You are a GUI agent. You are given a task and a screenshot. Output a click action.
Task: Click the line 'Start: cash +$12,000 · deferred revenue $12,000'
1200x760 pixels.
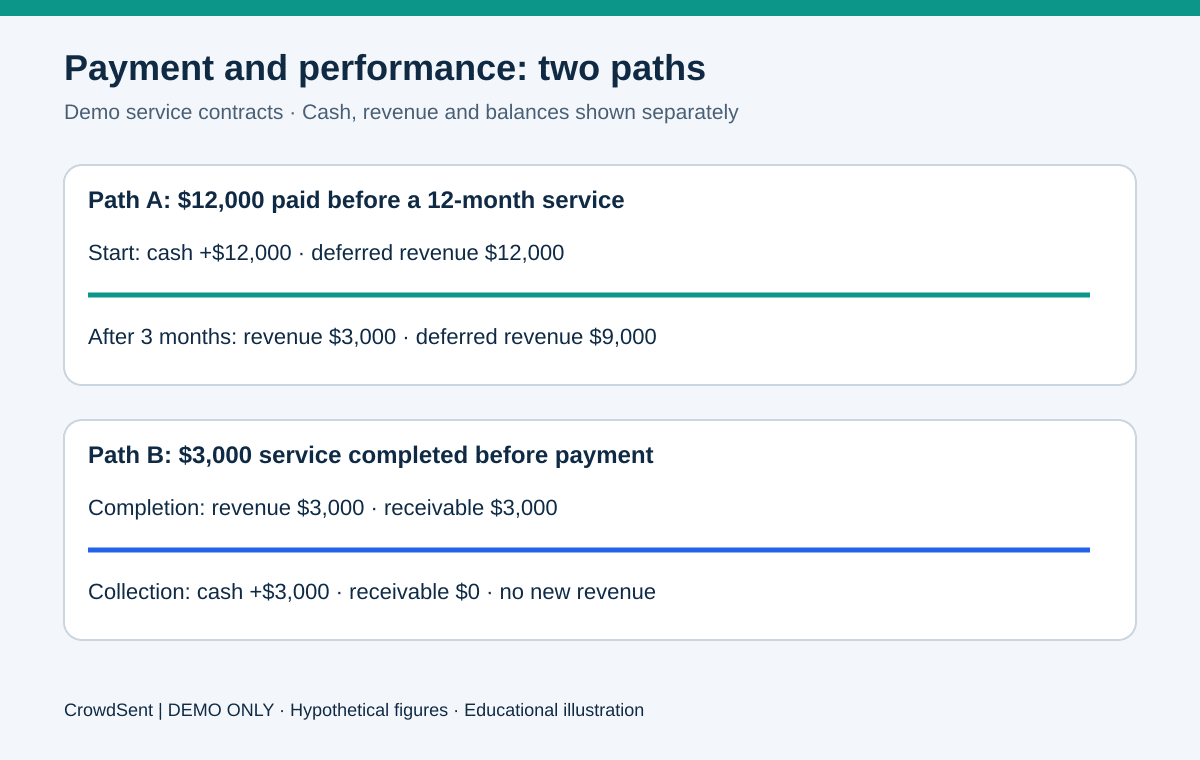coord(326,253)
